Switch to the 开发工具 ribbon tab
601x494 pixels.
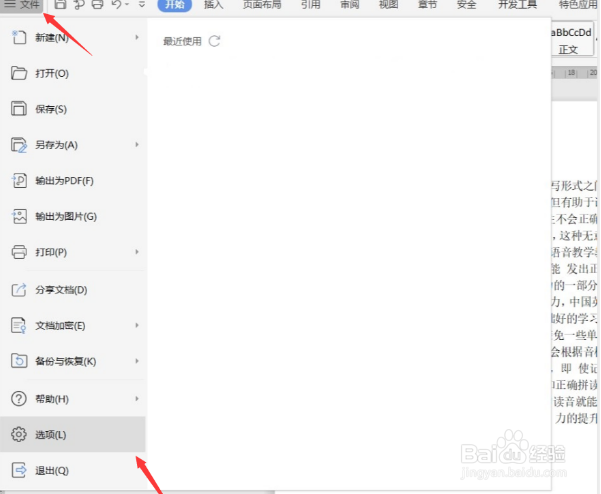tap(517, 5)
